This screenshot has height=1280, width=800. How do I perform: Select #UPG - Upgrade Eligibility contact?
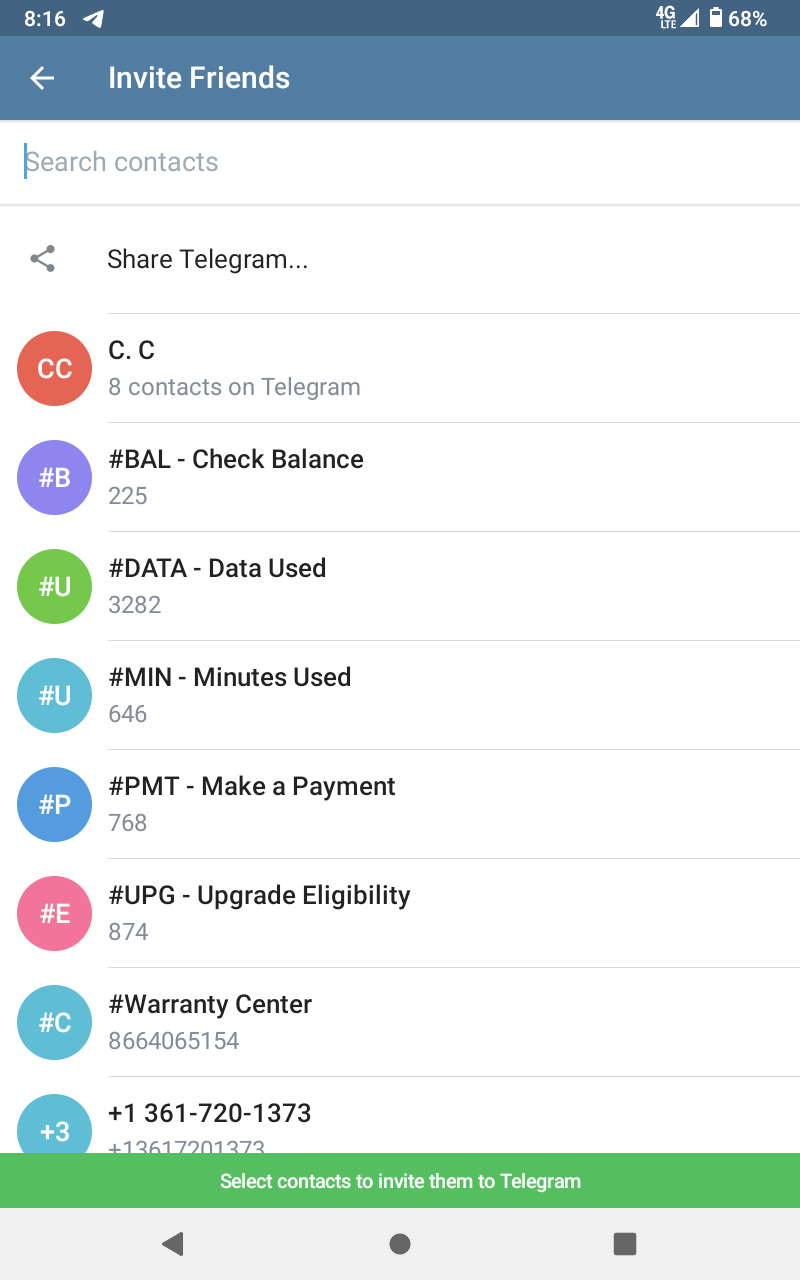point(400,913)
